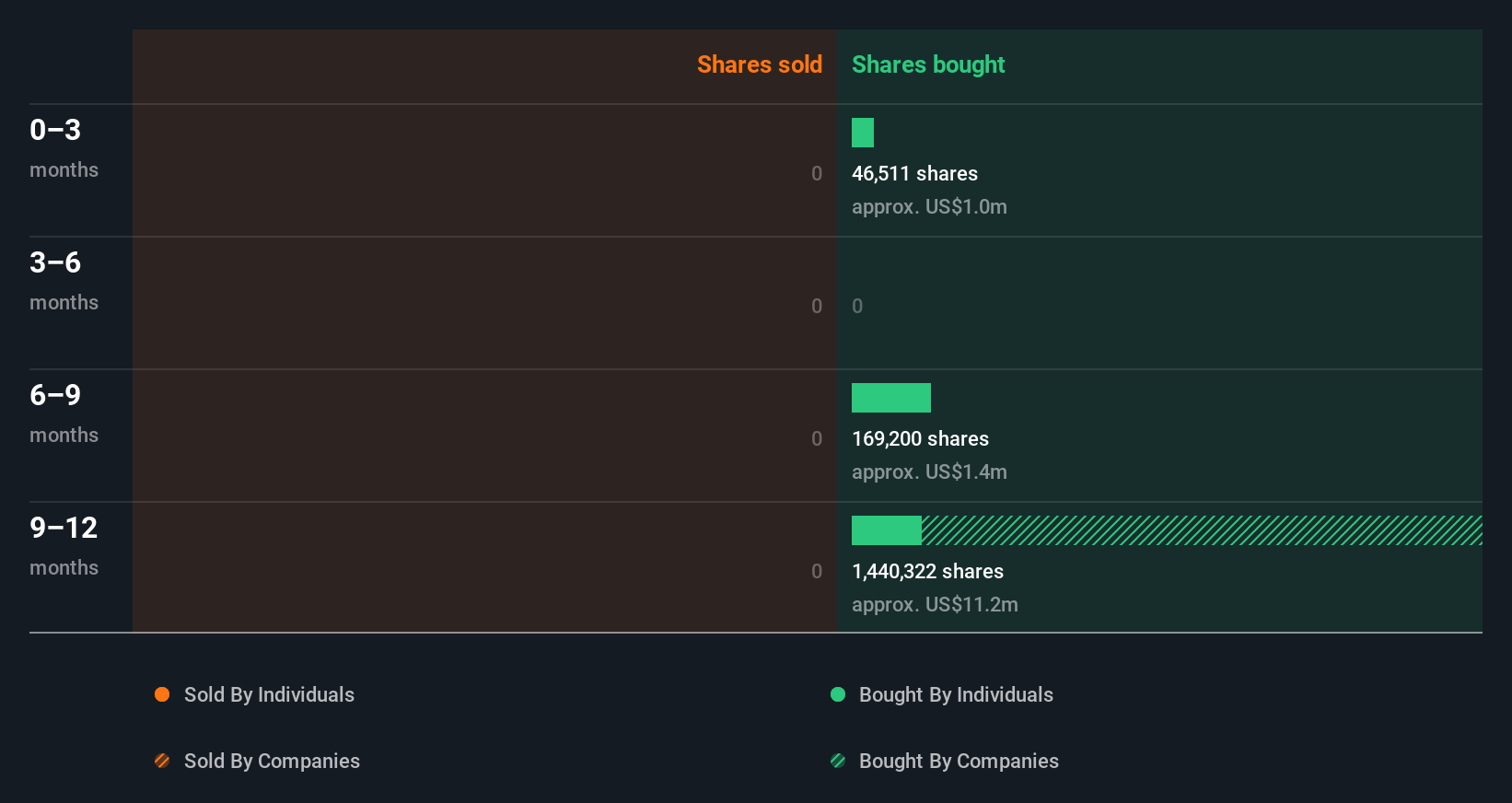Screen dimensions: 1512x803
Task: Click the solid green bar in 9–12 months row
Action: click(x=887, y=530)
